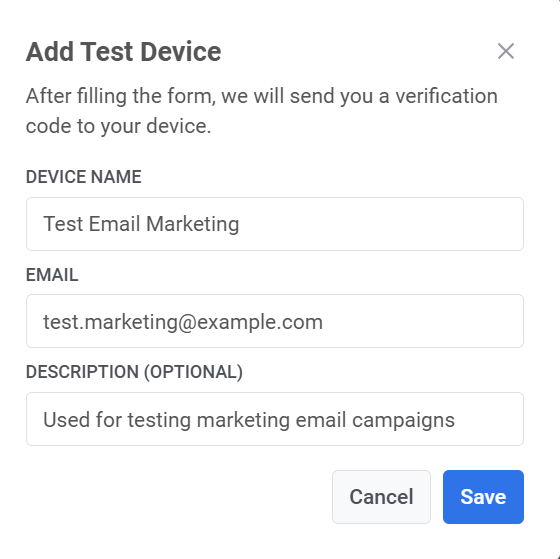This screenshot has width=560, height=559.
Task: Click 'code to your device' text line
Action: click(119, 126)
